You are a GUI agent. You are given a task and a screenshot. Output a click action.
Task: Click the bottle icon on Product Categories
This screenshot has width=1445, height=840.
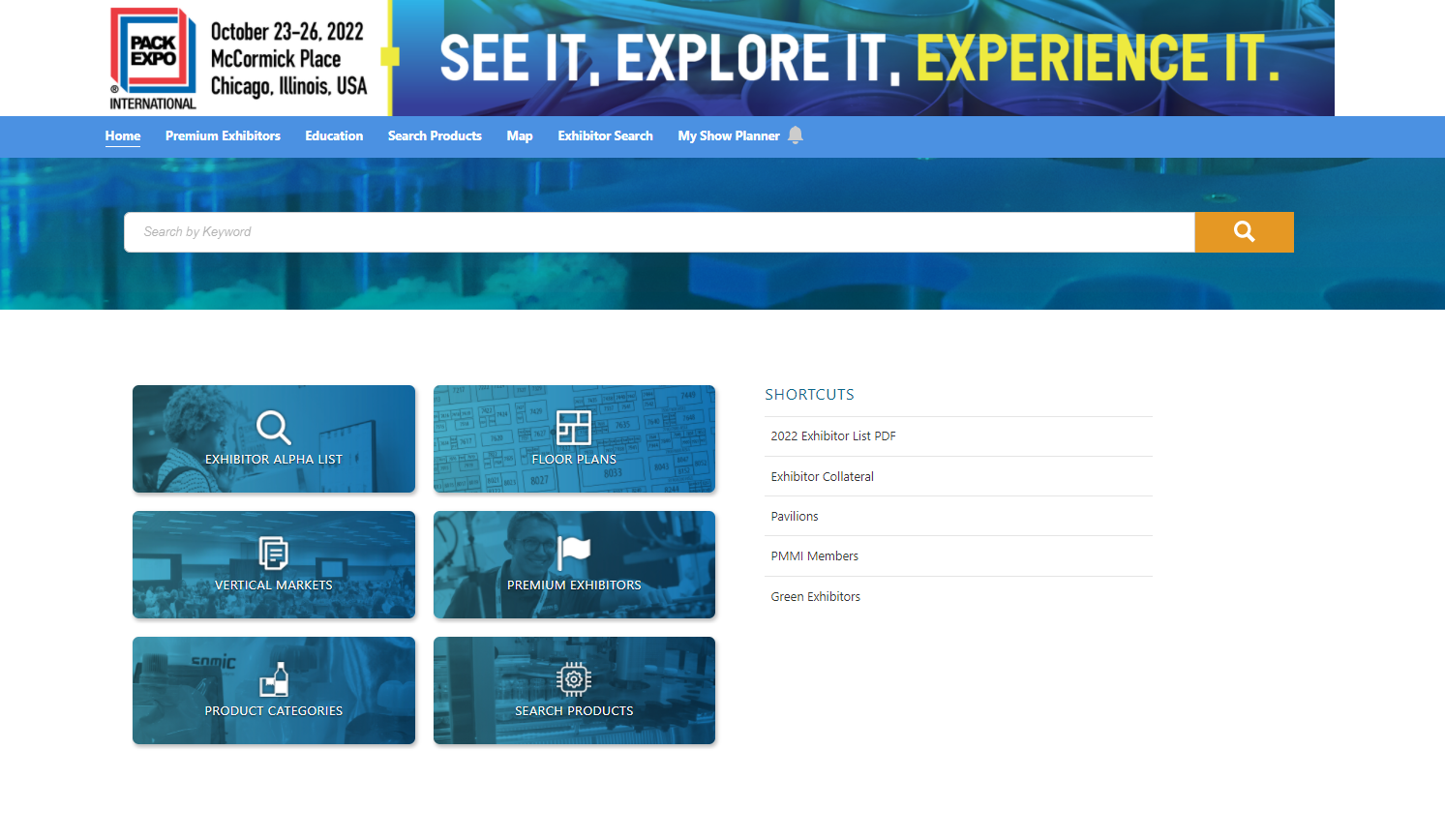tap(274, 679)
